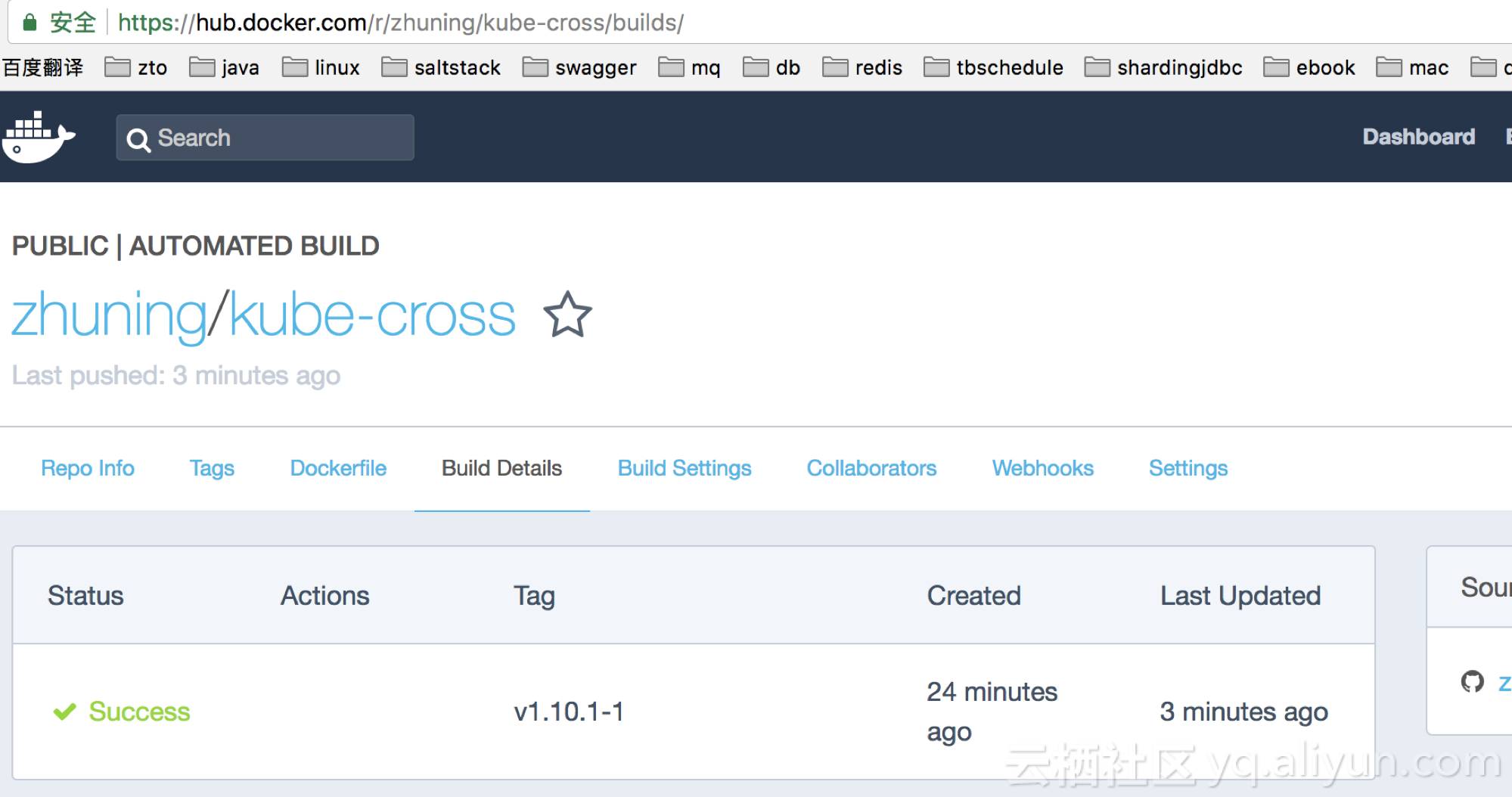This screenshot has width=1512, height=797.
Task: Click the Status column header
Action: pos(85,596)
